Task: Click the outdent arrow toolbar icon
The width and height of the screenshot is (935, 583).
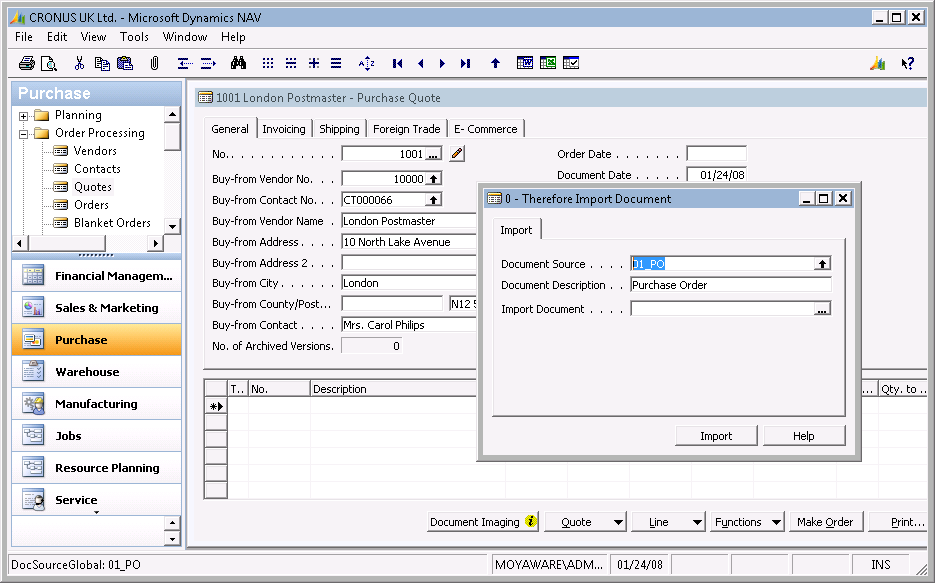Action: point(185,63)
